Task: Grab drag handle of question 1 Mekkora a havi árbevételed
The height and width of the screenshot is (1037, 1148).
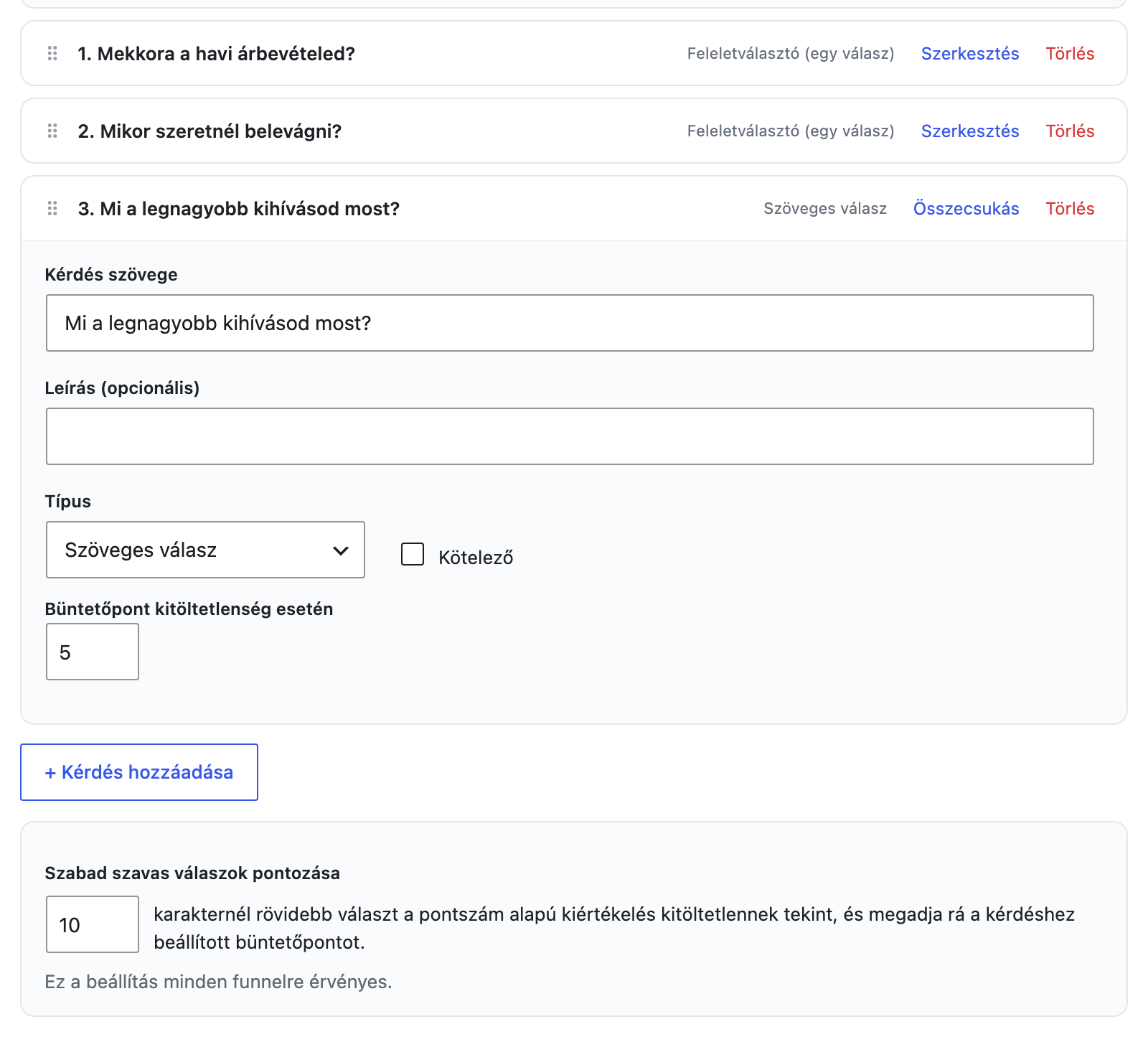Action: coord(52,54)
